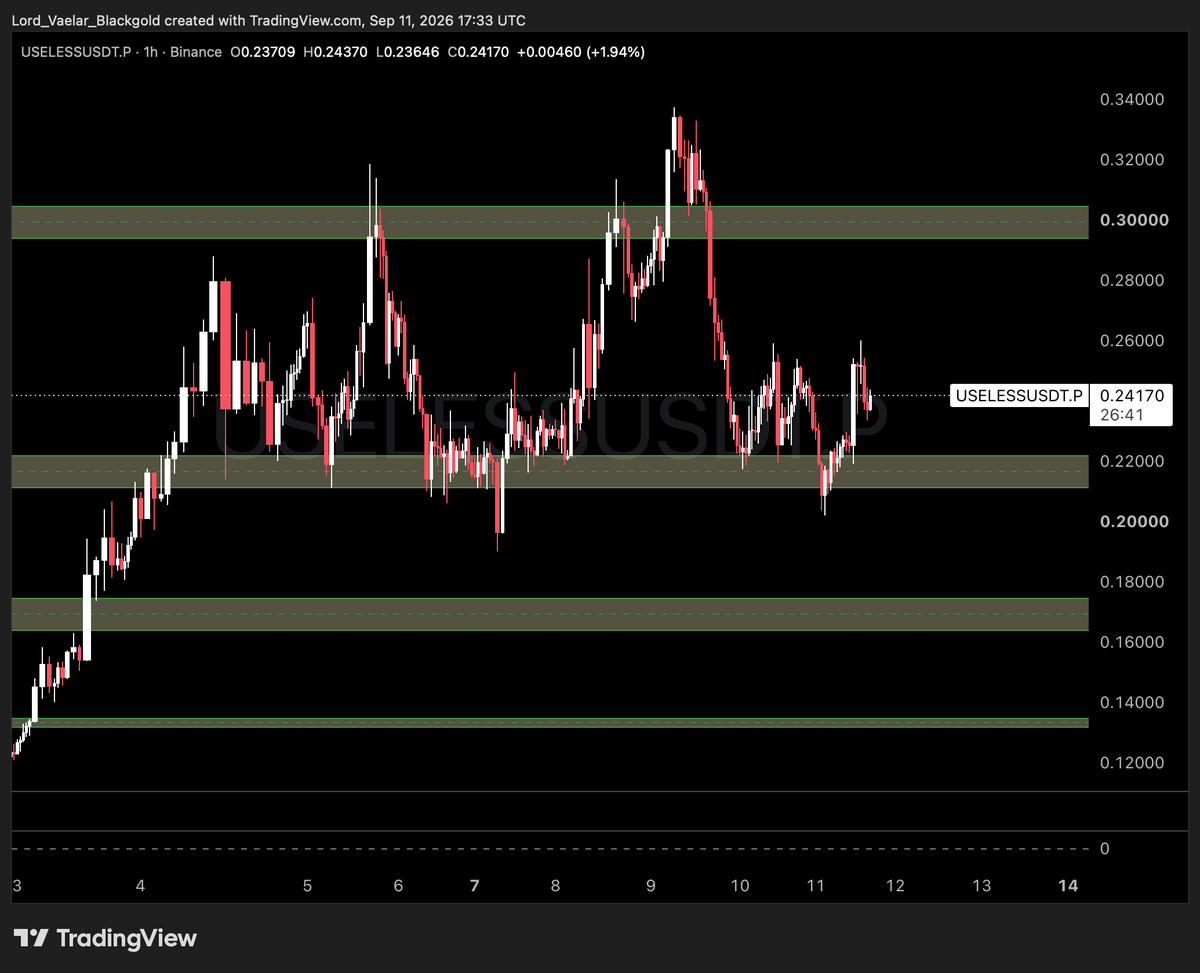The width and height of the screenshot is (1200, 973).
Task: Click date label 4 on the time axis
Action: coord(141,886)
